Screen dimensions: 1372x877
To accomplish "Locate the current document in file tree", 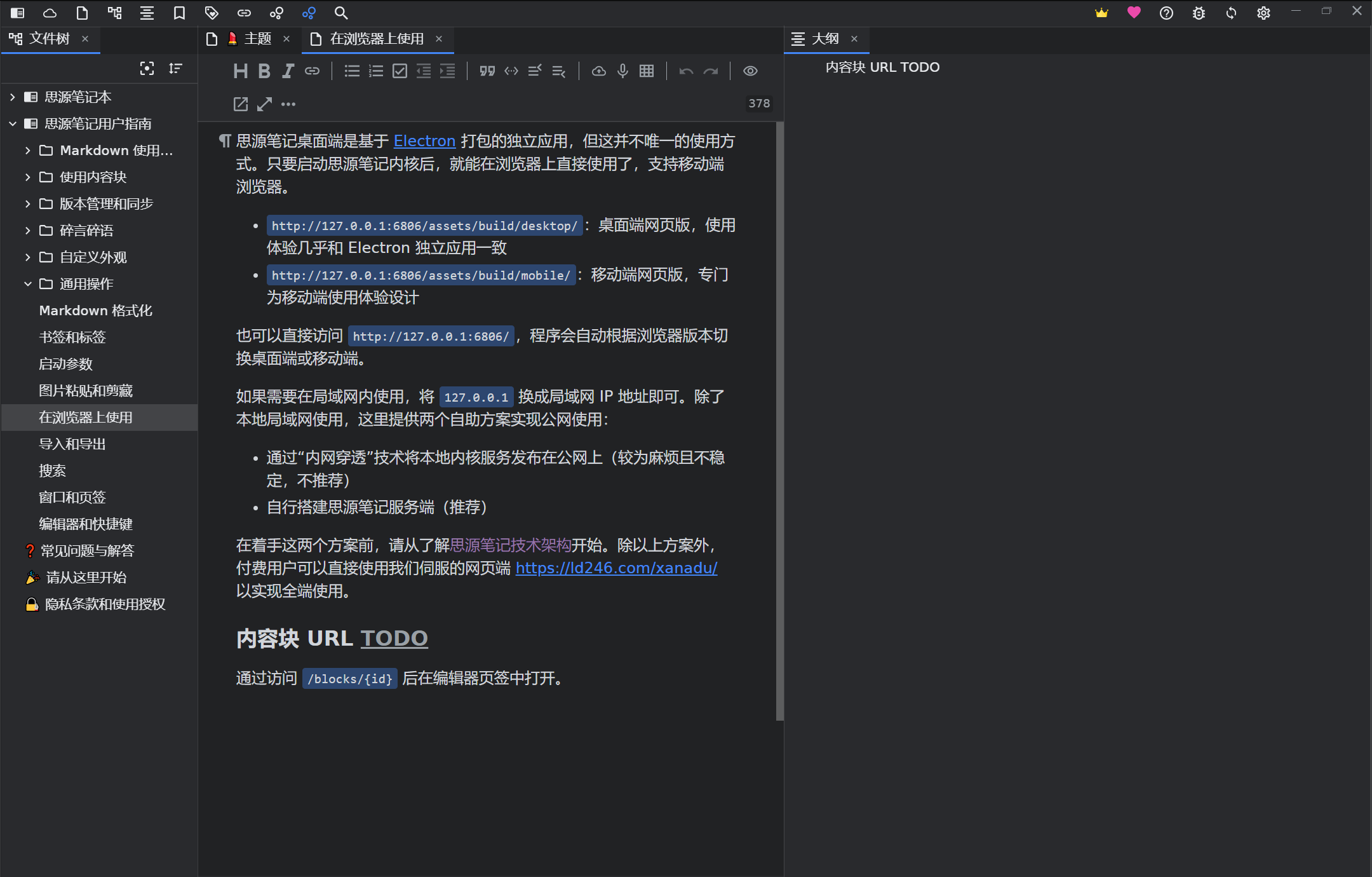I will pos(147,69).
